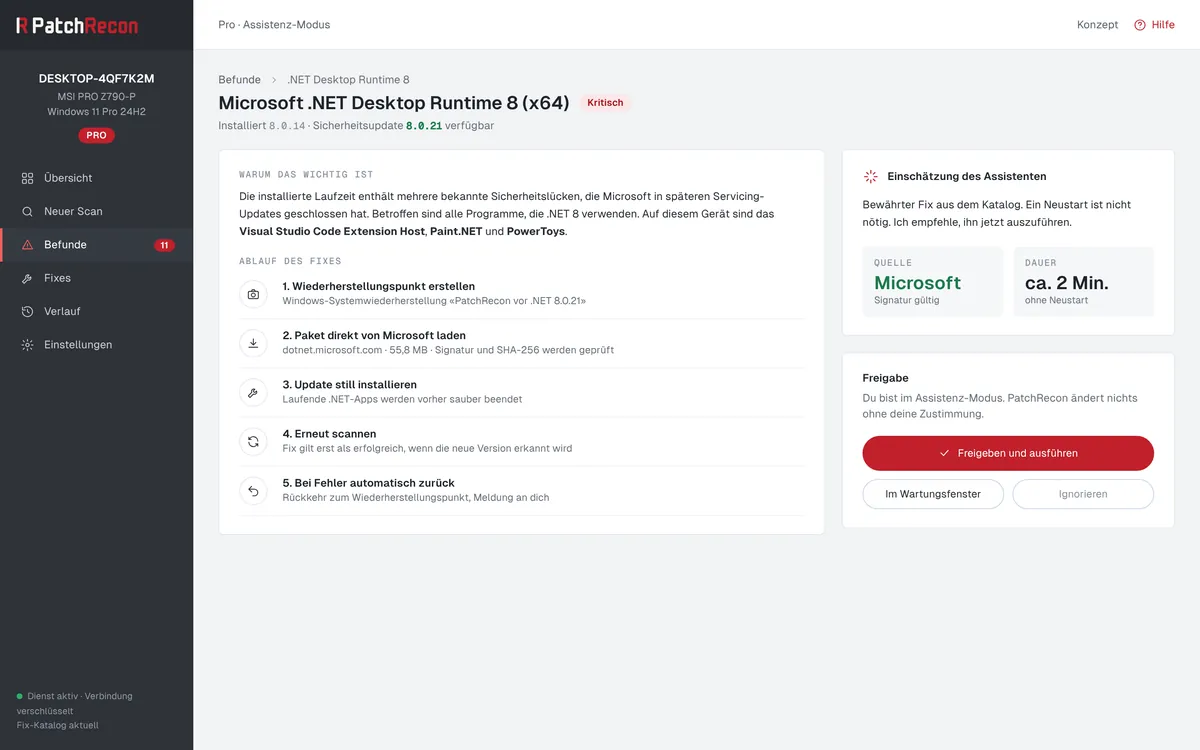Image resolution: width=1200 pixels, height=750 pixels.
Task: Click the PatchRecon logo icon
Action: click(22, 25)
